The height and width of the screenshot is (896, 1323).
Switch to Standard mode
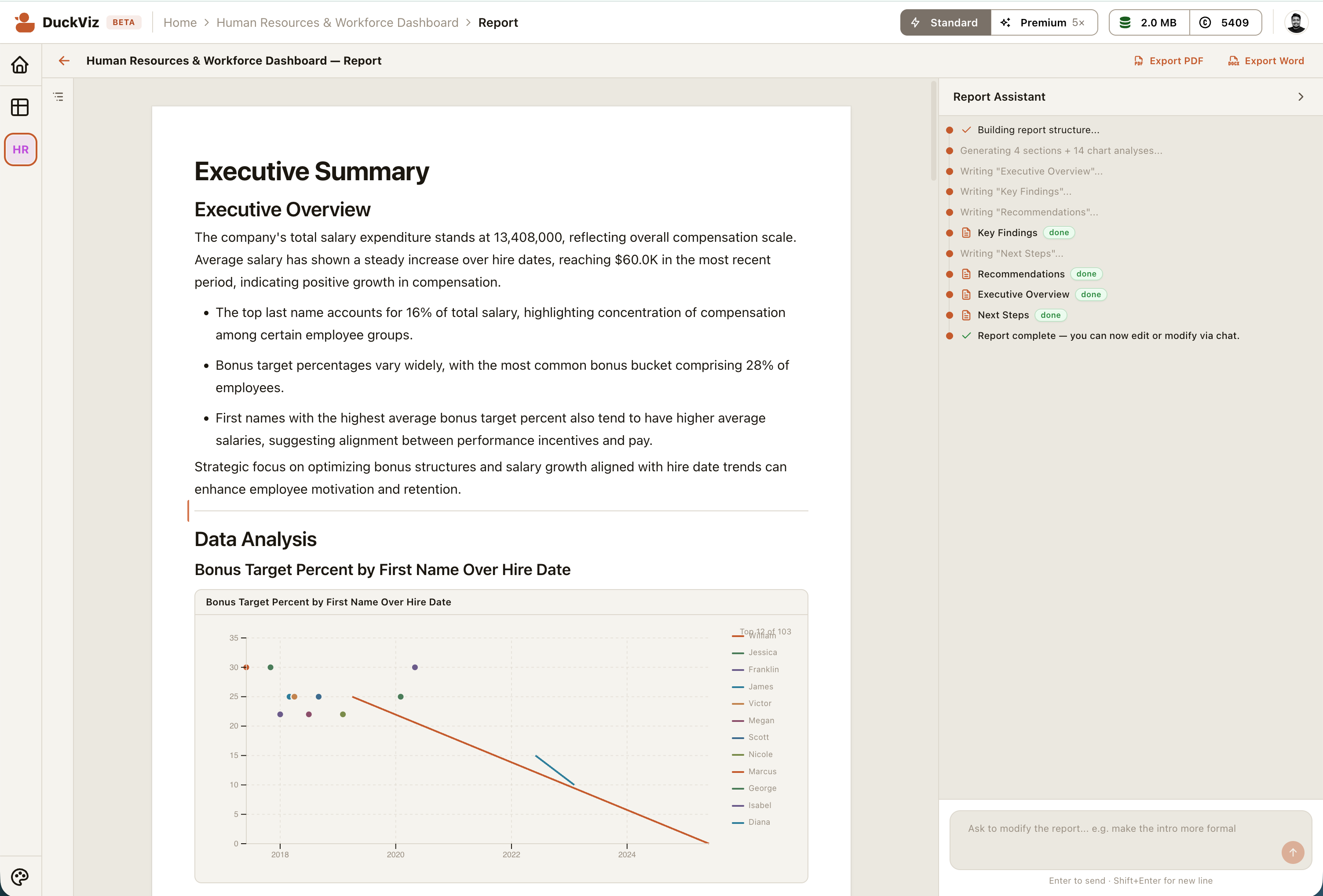pos(946,23)
